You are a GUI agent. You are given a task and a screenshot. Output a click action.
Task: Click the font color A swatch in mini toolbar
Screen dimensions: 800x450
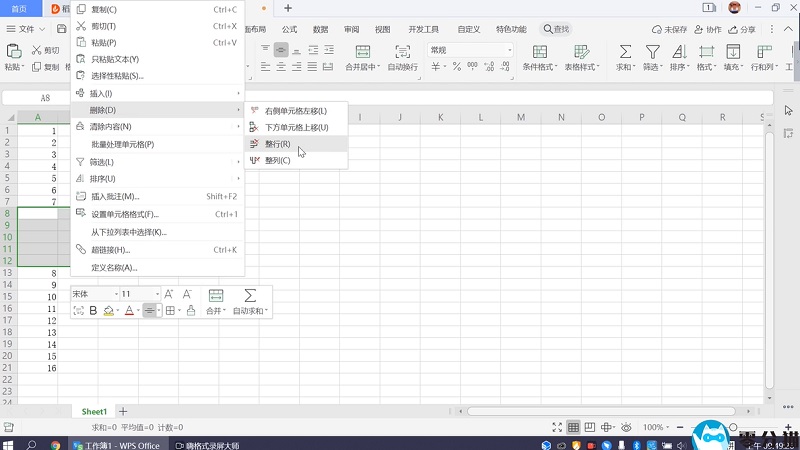128,311
